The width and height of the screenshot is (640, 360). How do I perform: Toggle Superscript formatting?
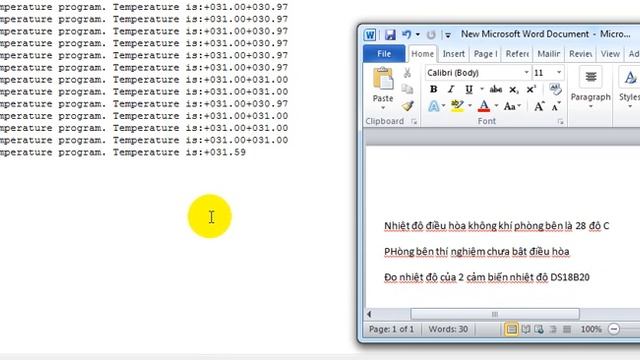531,89
